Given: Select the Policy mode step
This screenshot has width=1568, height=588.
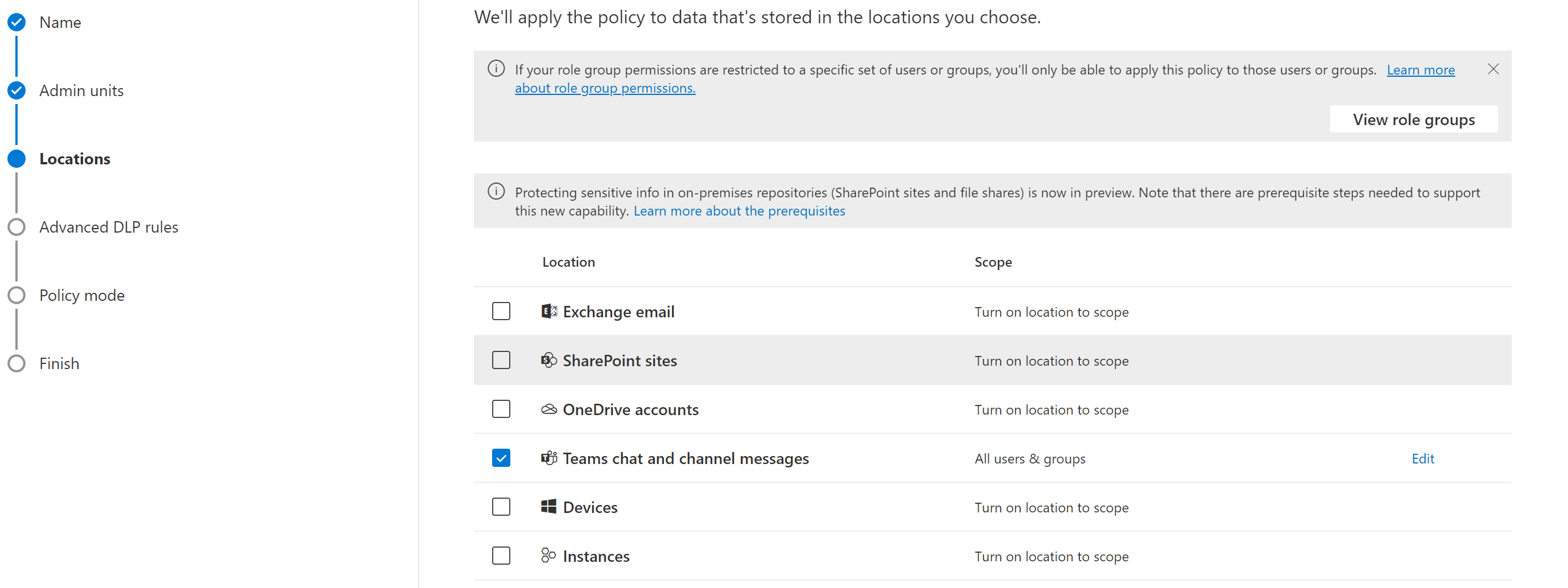Looking at the screenshot, I should pyautogui.click(x=81, y=295).
